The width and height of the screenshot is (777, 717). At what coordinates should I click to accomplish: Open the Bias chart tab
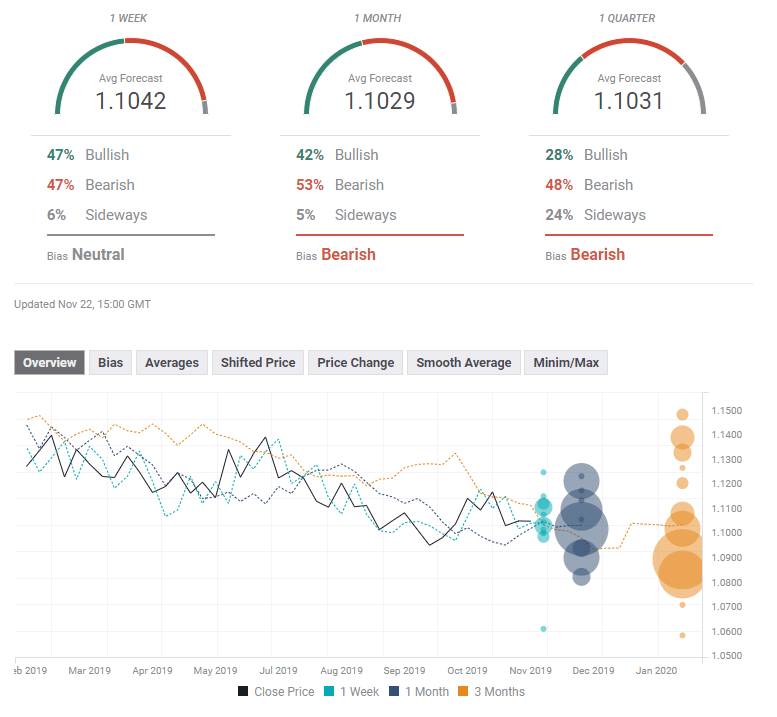point(111,363)
